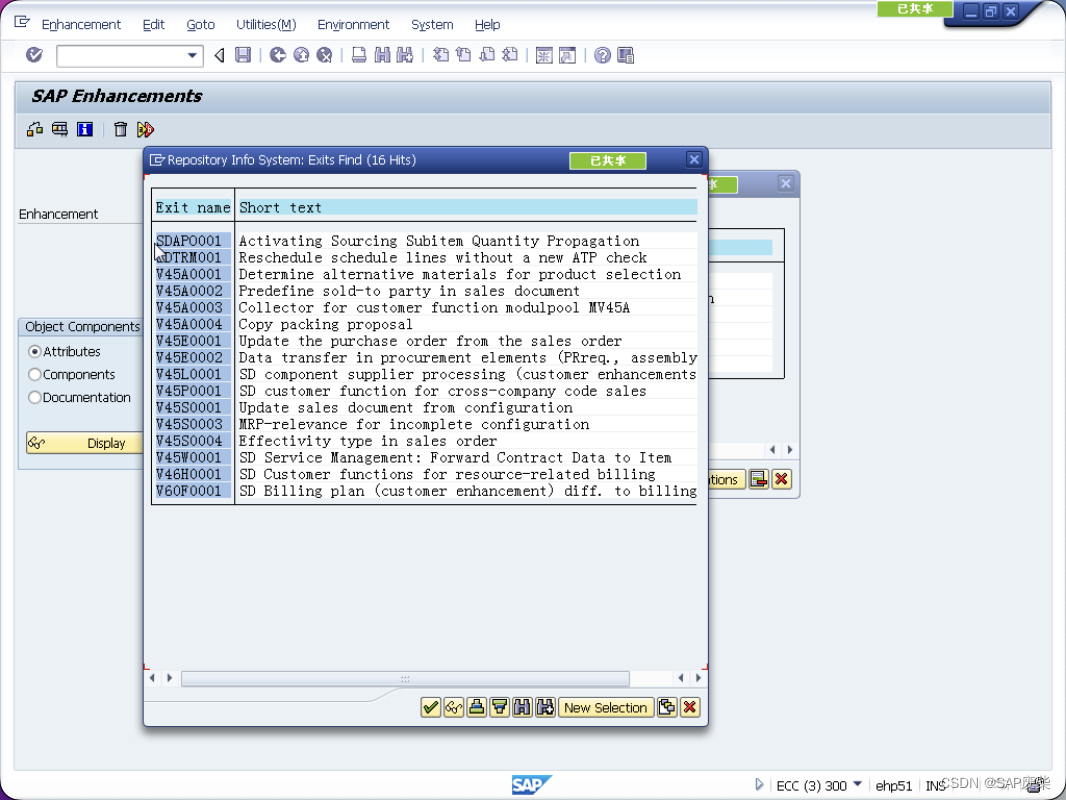
Task: Click the Find Next icon in dialog footer
Action: [545, 708]
